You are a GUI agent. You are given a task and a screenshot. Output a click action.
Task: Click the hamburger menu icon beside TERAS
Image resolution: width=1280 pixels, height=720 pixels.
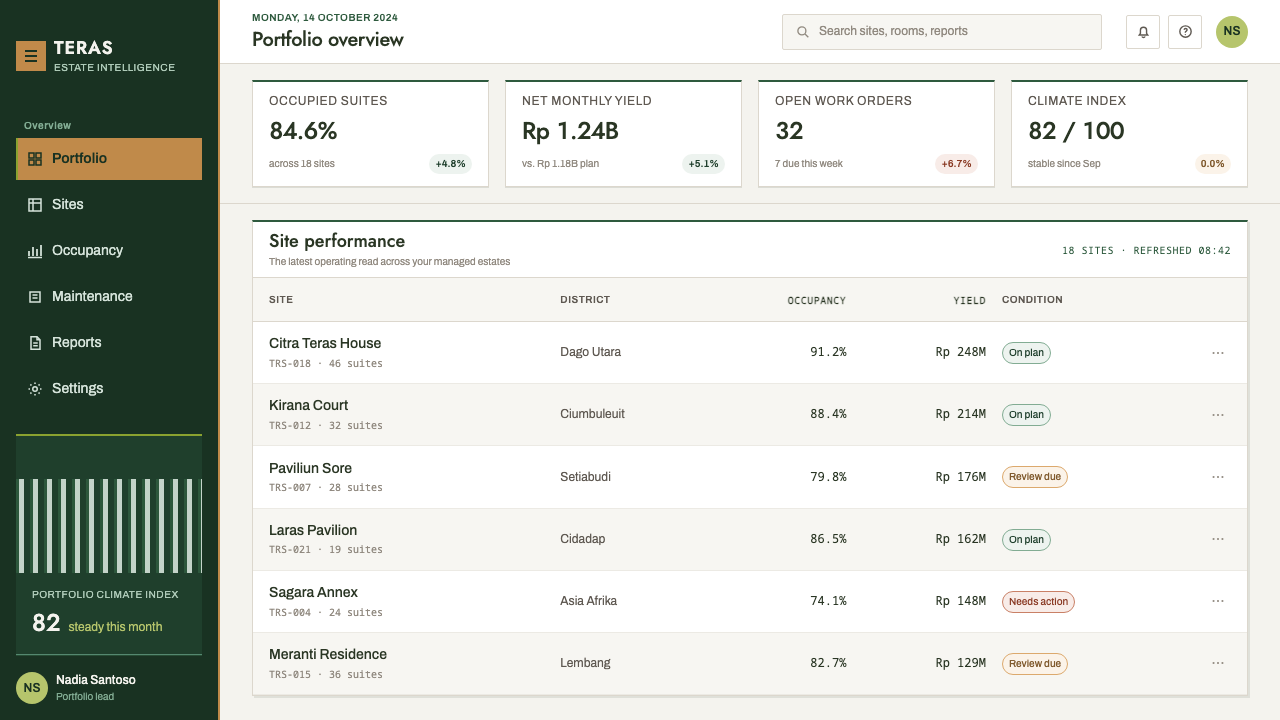click(31, 56)
